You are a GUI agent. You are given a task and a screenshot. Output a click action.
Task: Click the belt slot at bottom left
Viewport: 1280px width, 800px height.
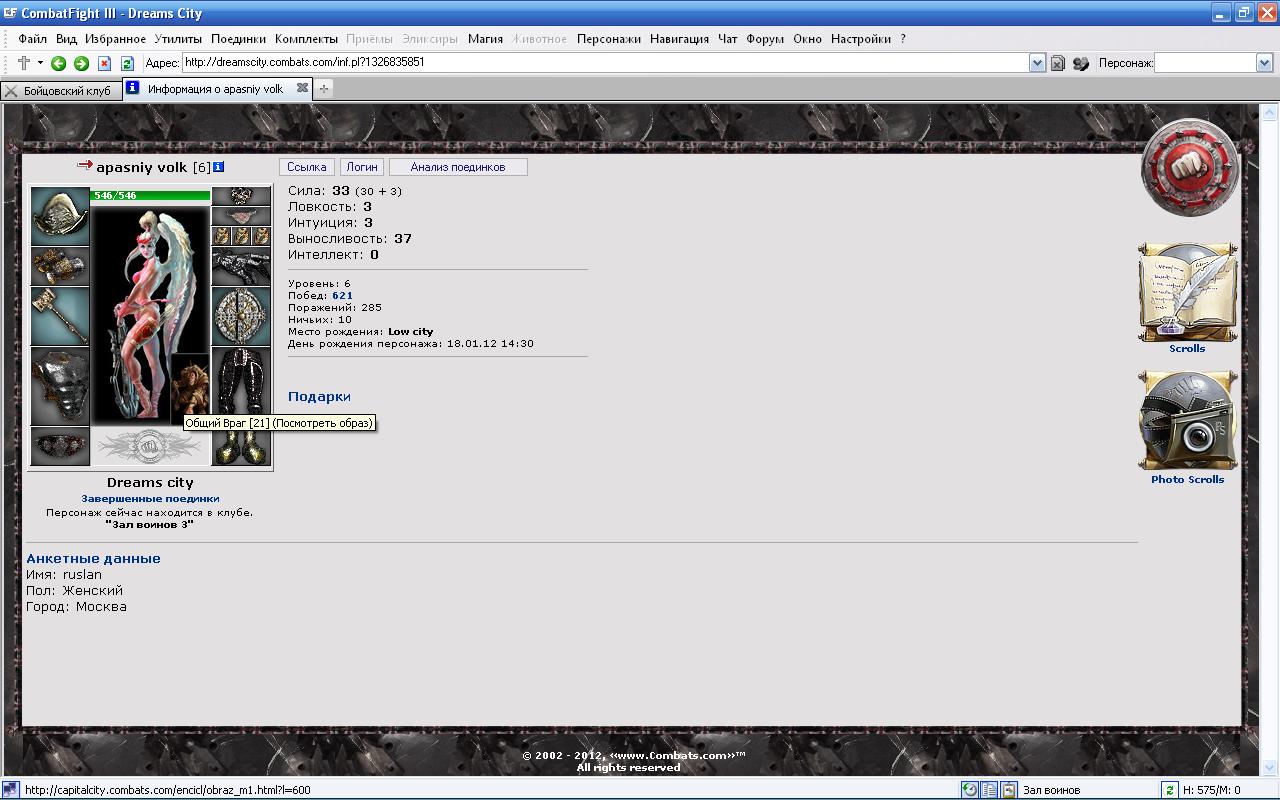(60, 446)
